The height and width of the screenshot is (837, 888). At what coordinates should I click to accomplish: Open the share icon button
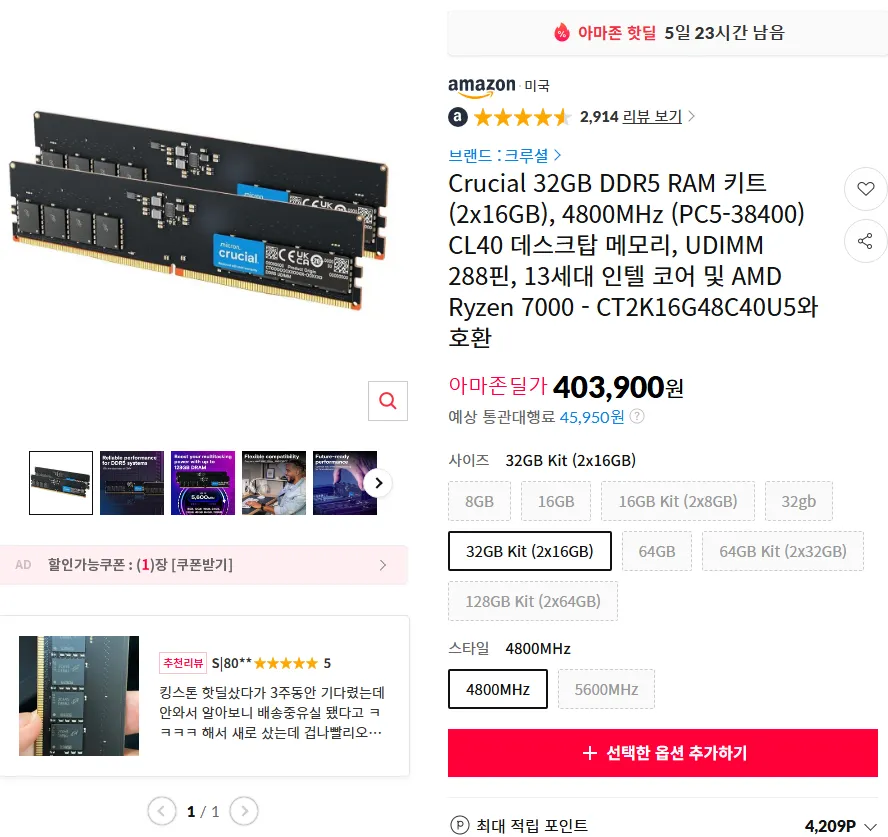coord(865,242)
